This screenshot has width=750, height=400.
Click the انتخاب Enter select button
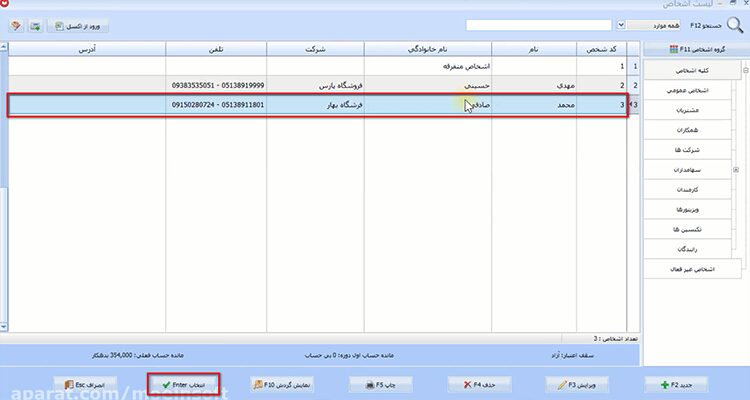coord(184,385)
